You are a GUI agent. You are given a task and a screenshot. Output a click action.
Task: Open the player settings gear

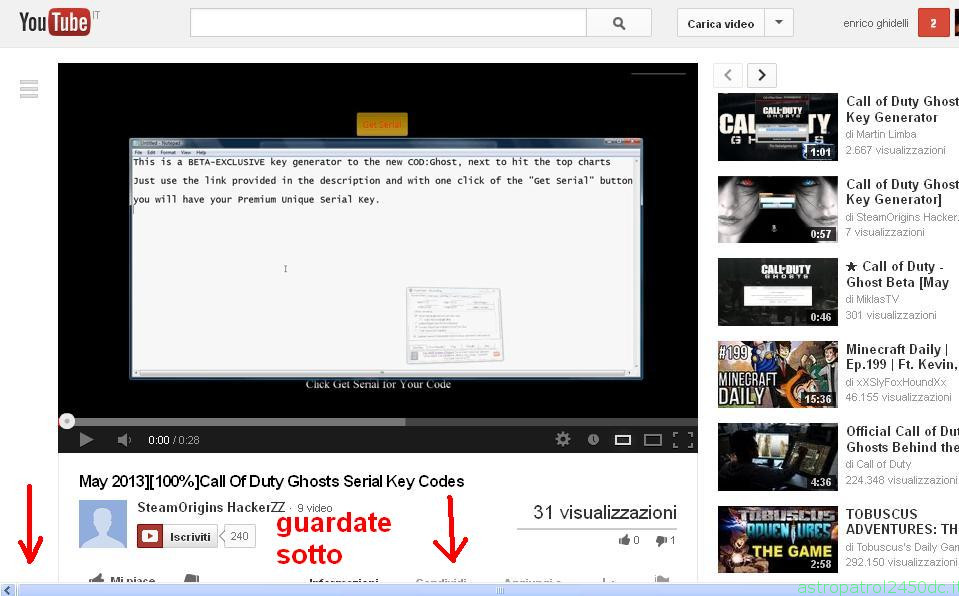click(x=563, y=439)
